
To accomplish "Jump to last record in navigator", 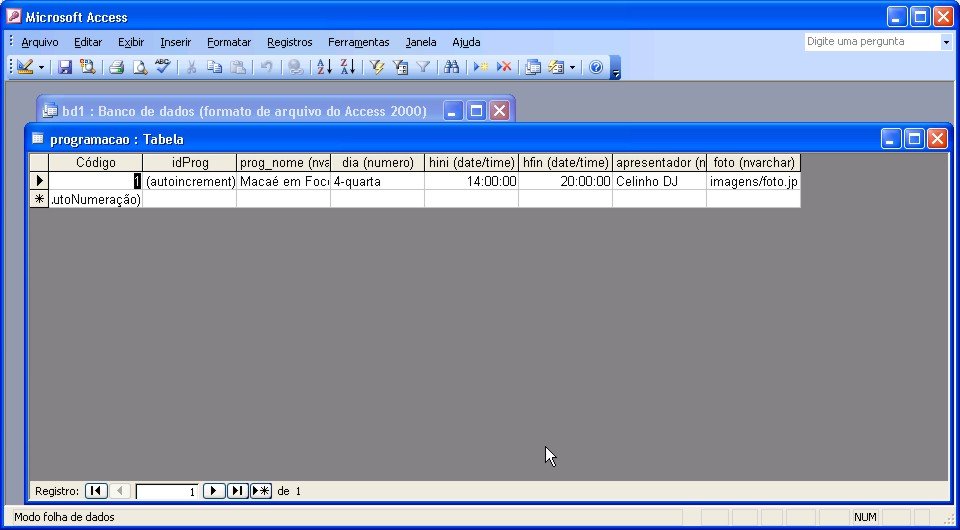I will coord(237,491).
